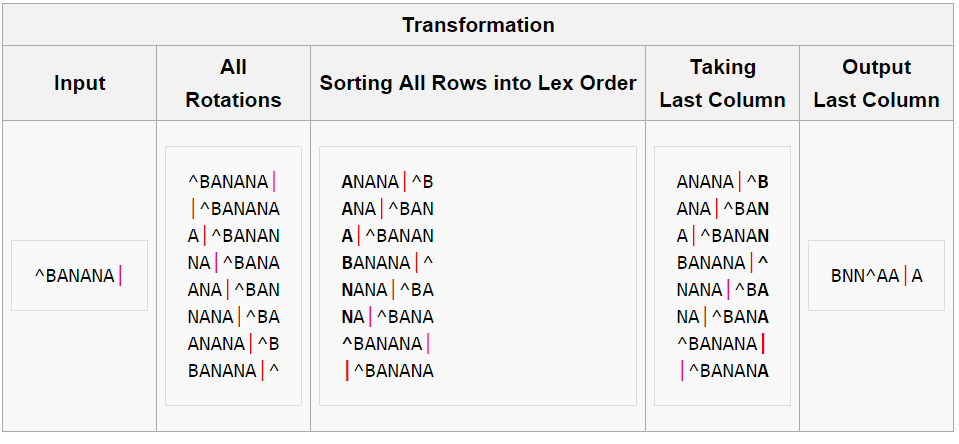Click the NA|^BANA row in the sorted rows column
This screenshot has width=959, height=444.
point(387,316)
